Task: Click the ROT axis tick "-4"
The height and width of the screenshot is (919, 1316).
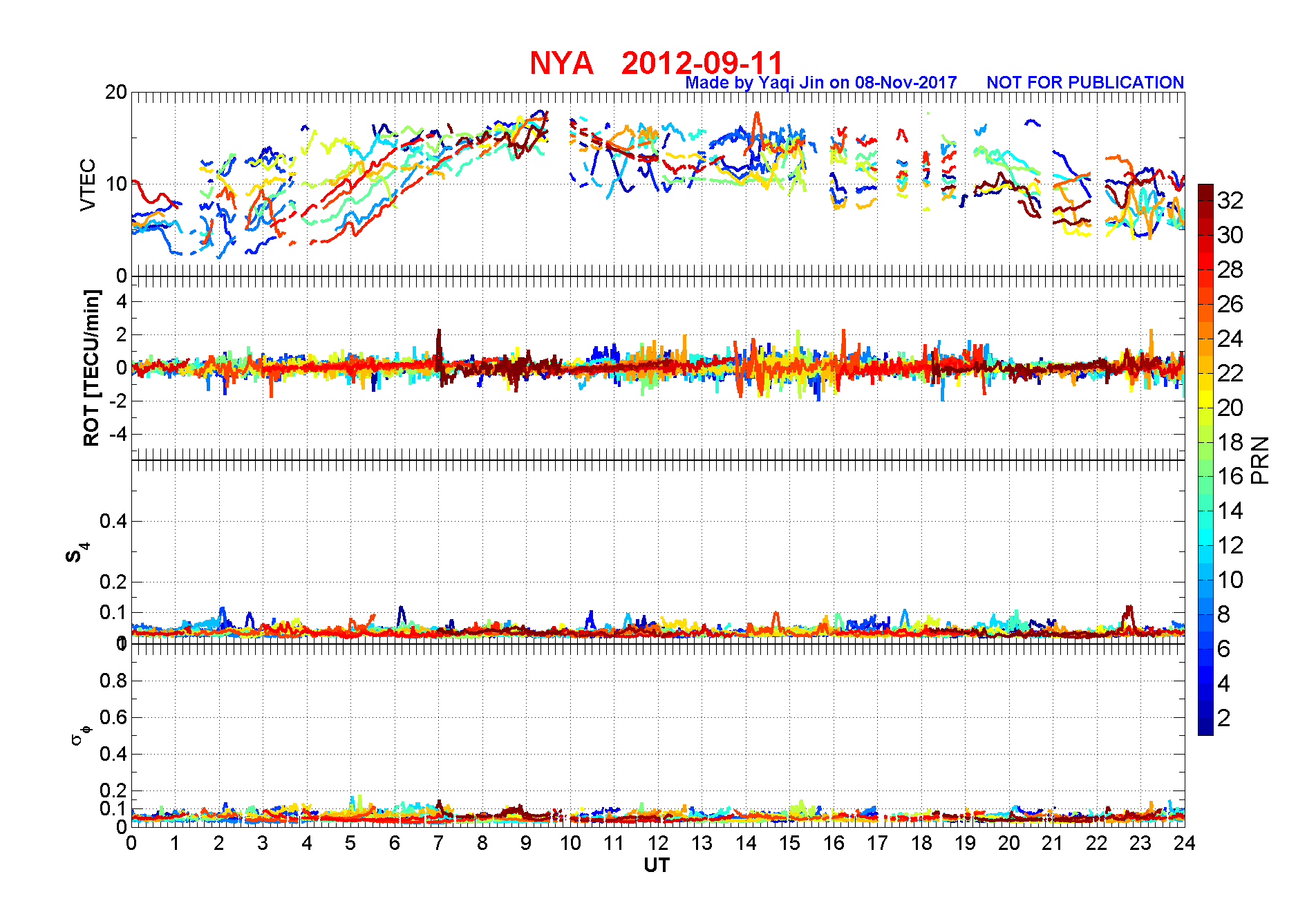Action: (117, 434)
